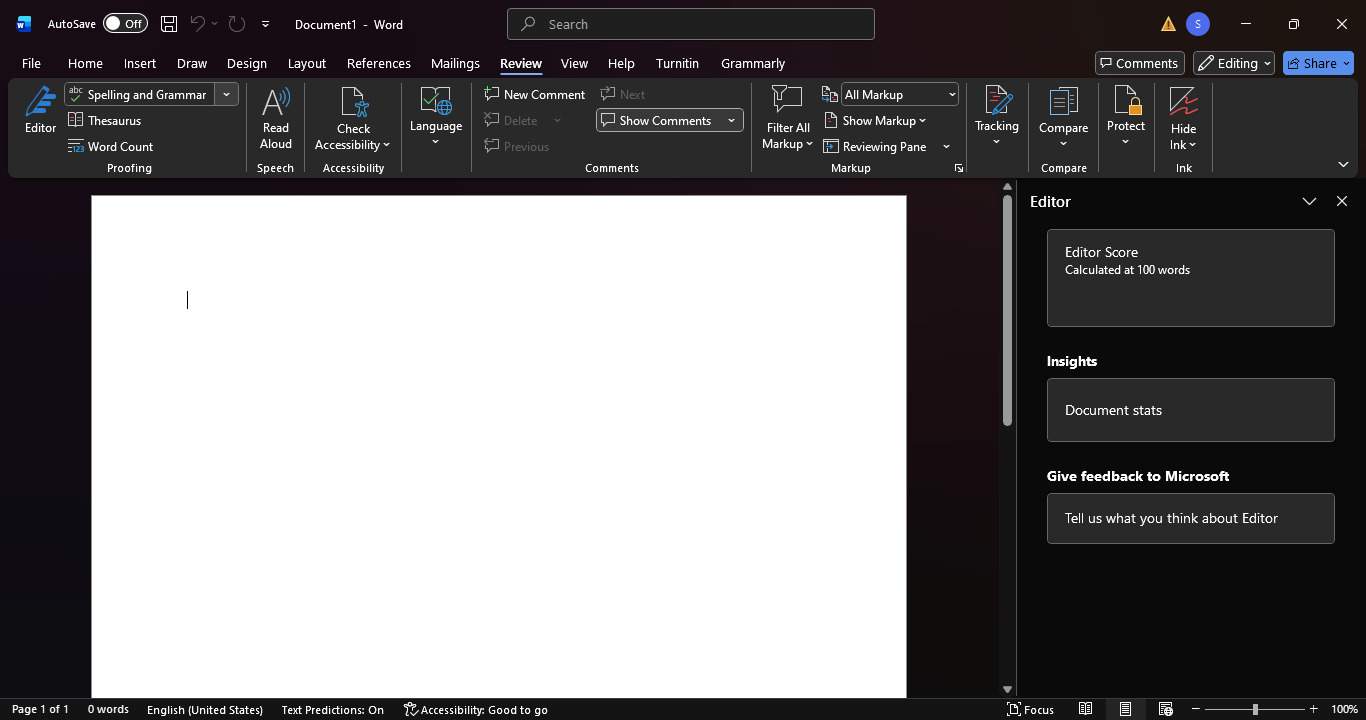The height and width of the screenshot is (720, 1366).
Task: Switch to the Mailings tab
Action: point(455,63)
